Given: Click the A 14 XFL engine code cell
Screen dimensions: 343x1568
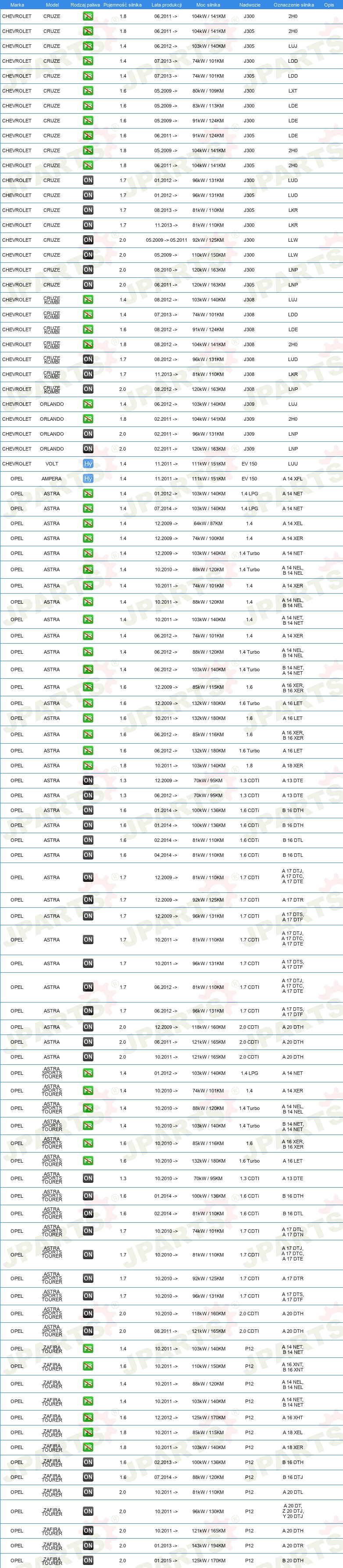Looking at the screenshot, I should (x=293, y=479).
